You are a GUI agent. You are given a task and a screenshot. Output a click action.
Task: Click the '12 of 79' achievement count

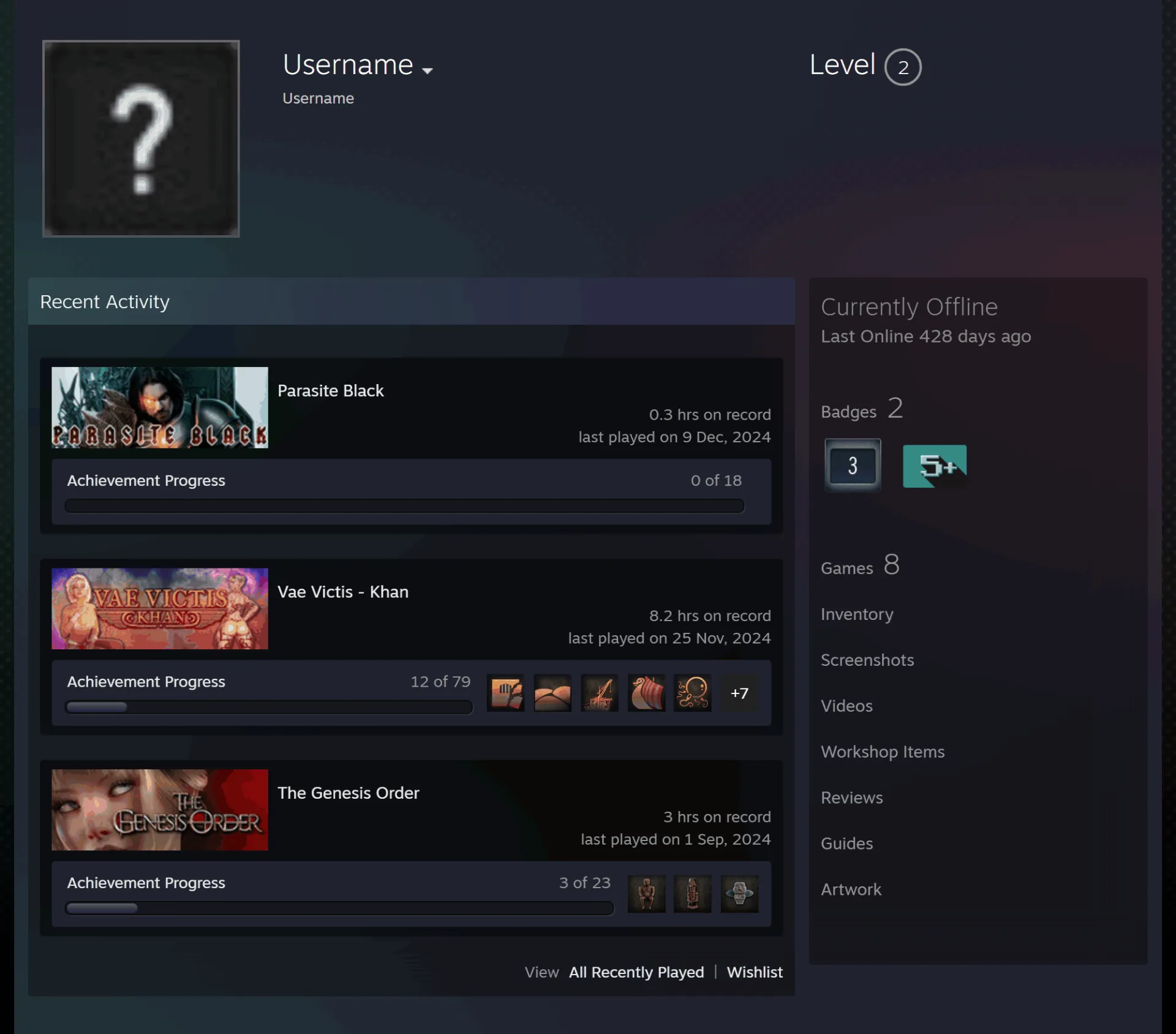[440, 681]
